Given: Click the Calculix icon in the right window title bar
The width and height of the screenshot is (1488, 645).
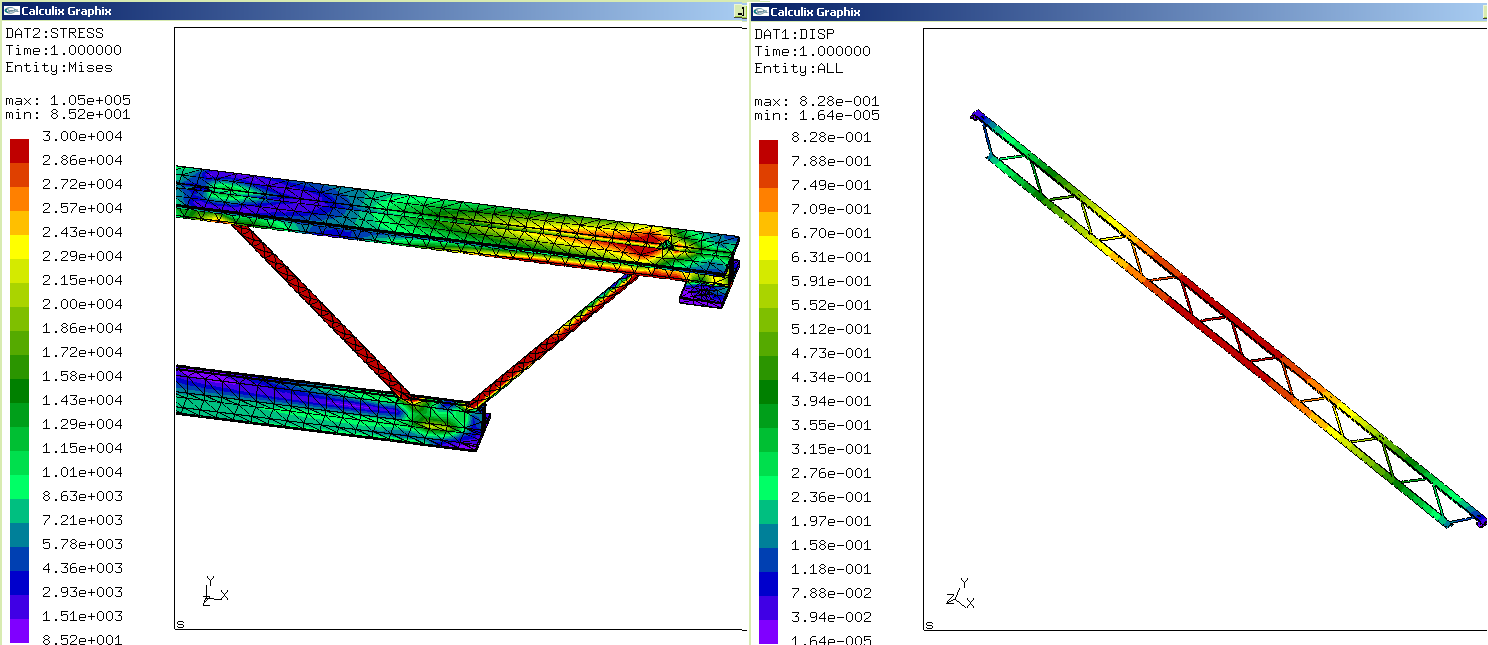Looking at the screenshot, I should pyautogui.click(x=759, y=11).
